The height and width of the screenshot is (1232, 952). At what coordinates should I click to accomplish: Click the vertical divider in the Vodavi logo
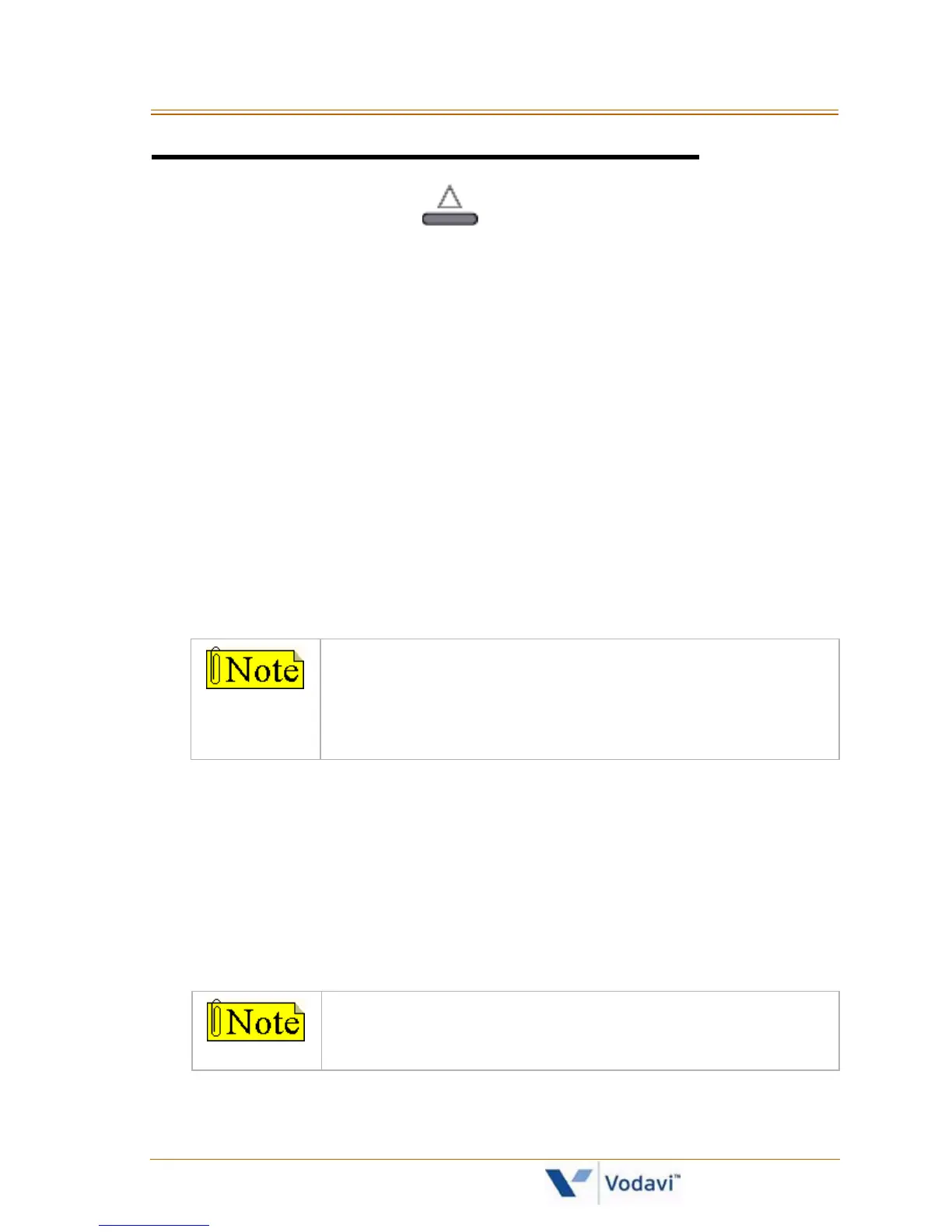[598, 1182]
